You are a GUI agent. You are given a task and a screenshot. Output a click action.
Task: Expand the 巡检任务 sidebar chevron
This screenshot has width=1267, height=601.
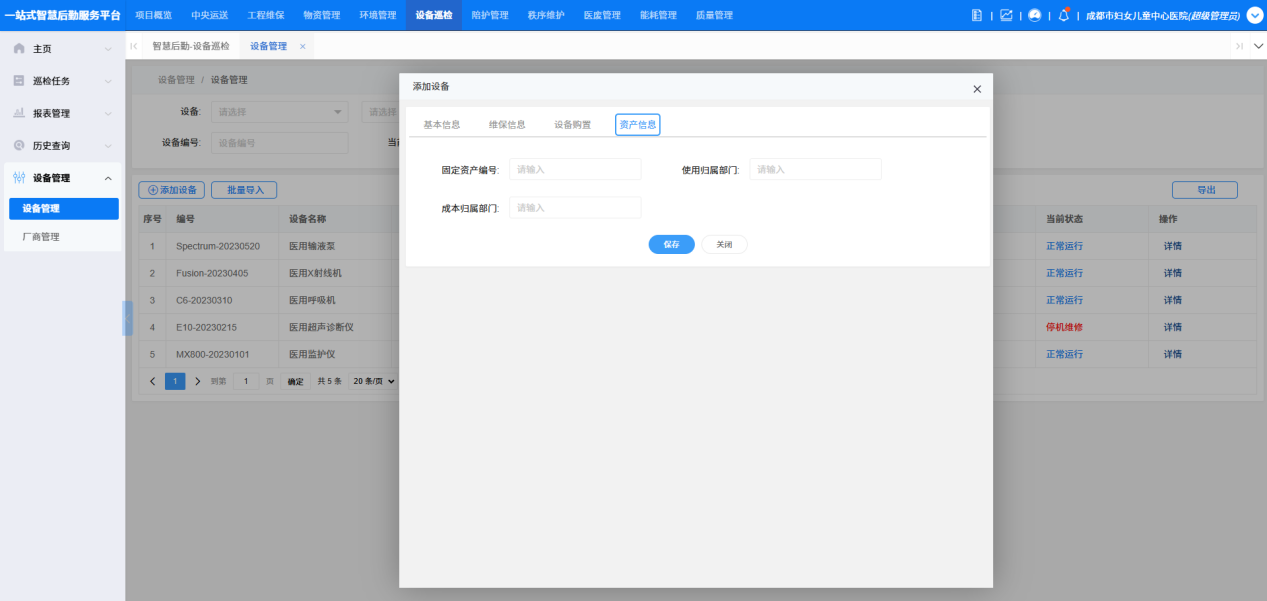108,81
